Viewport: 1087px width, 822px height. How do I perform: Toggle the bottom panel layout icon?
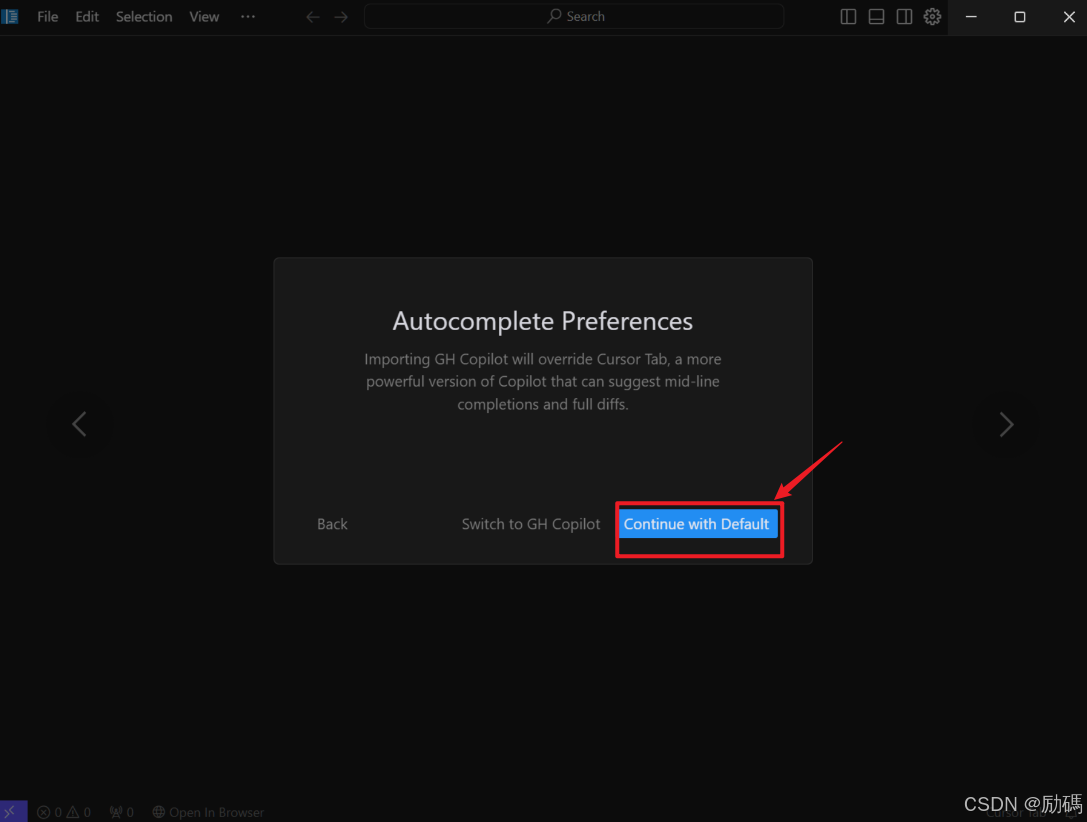click(x=876, y=17)
